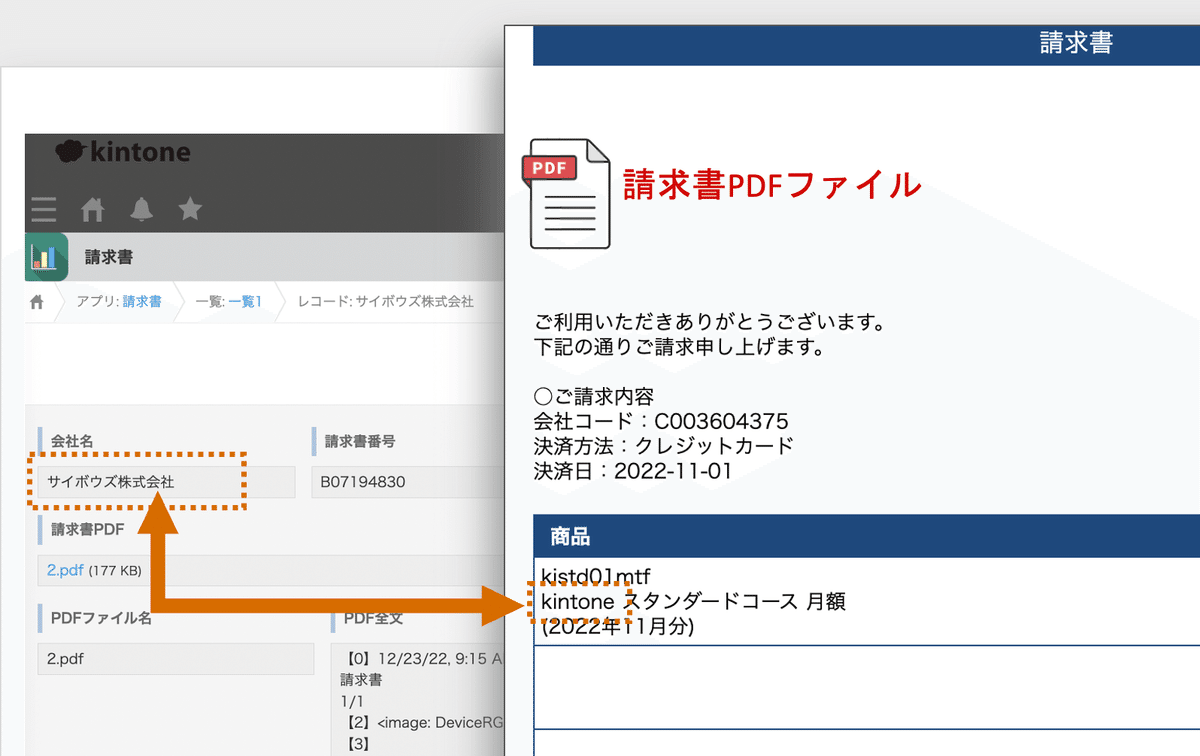Click the 請求書PDF field label

click(88, 529)
